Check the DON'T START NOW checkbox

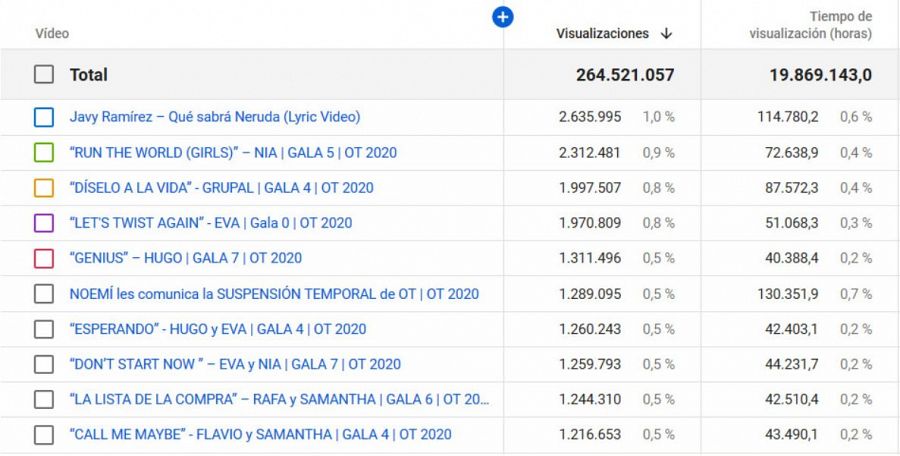[x=44, y=364]
